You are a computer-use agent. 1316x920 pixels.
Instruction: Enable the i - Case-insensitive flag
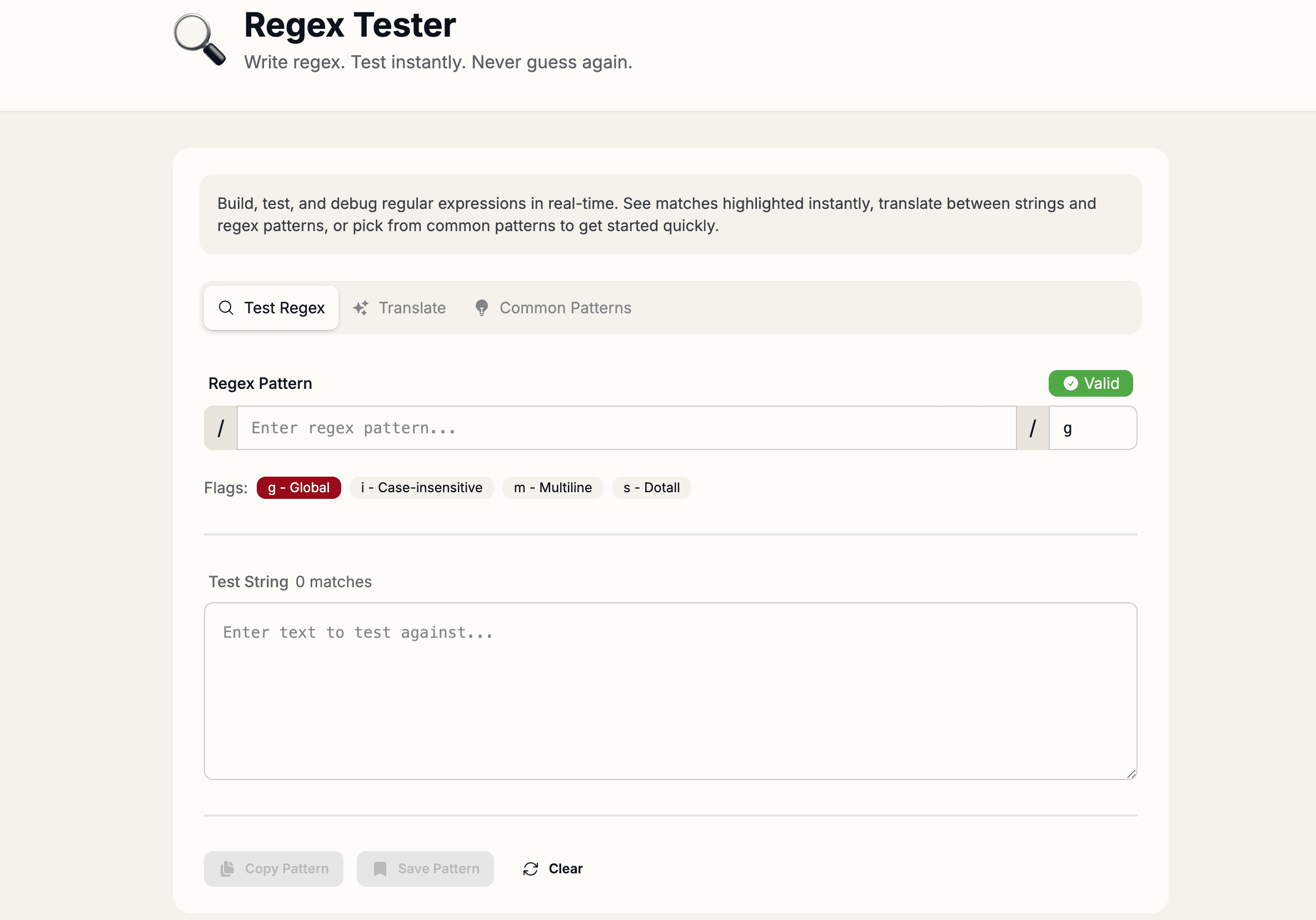(422, 487)
